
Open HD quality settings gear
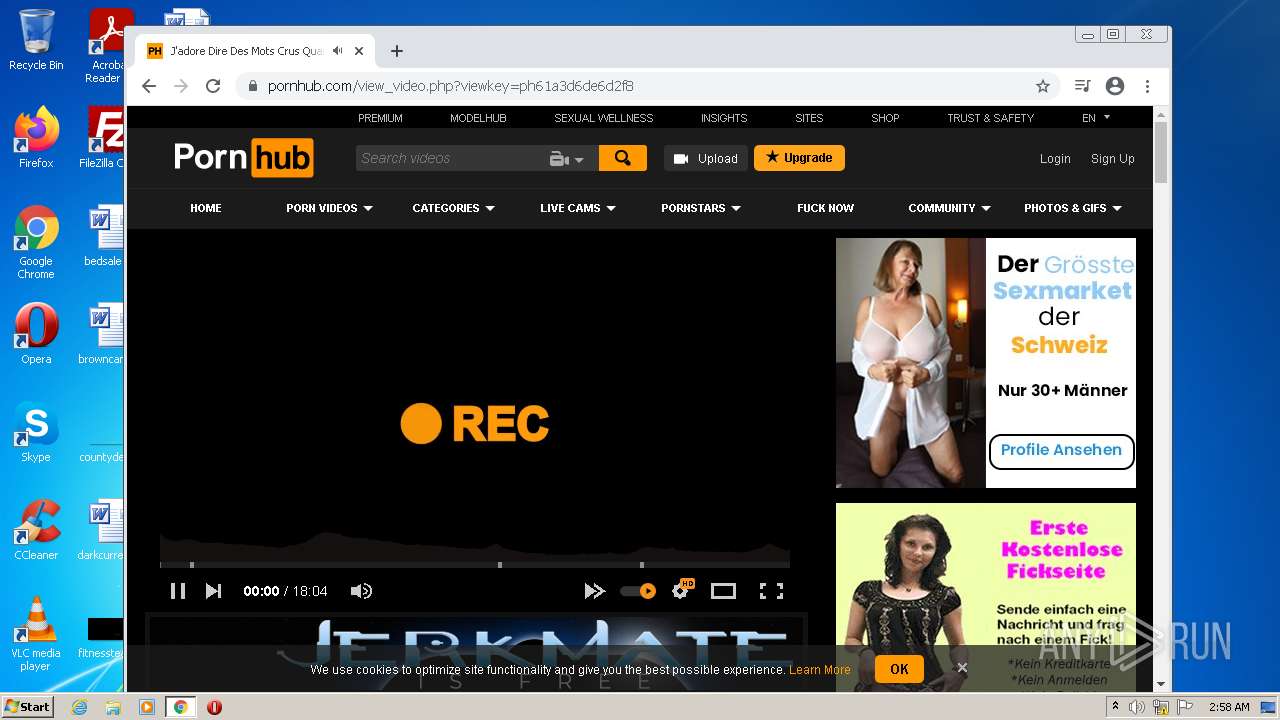(682, 590)
